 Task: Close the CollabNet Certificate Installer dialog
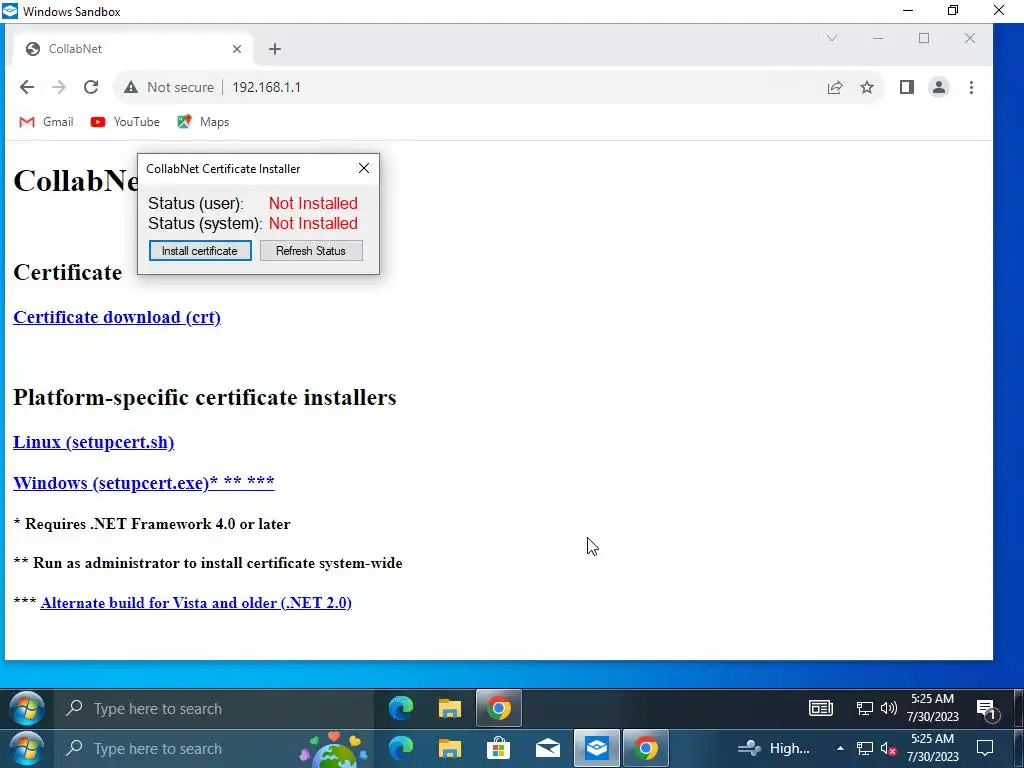point(364,168)
